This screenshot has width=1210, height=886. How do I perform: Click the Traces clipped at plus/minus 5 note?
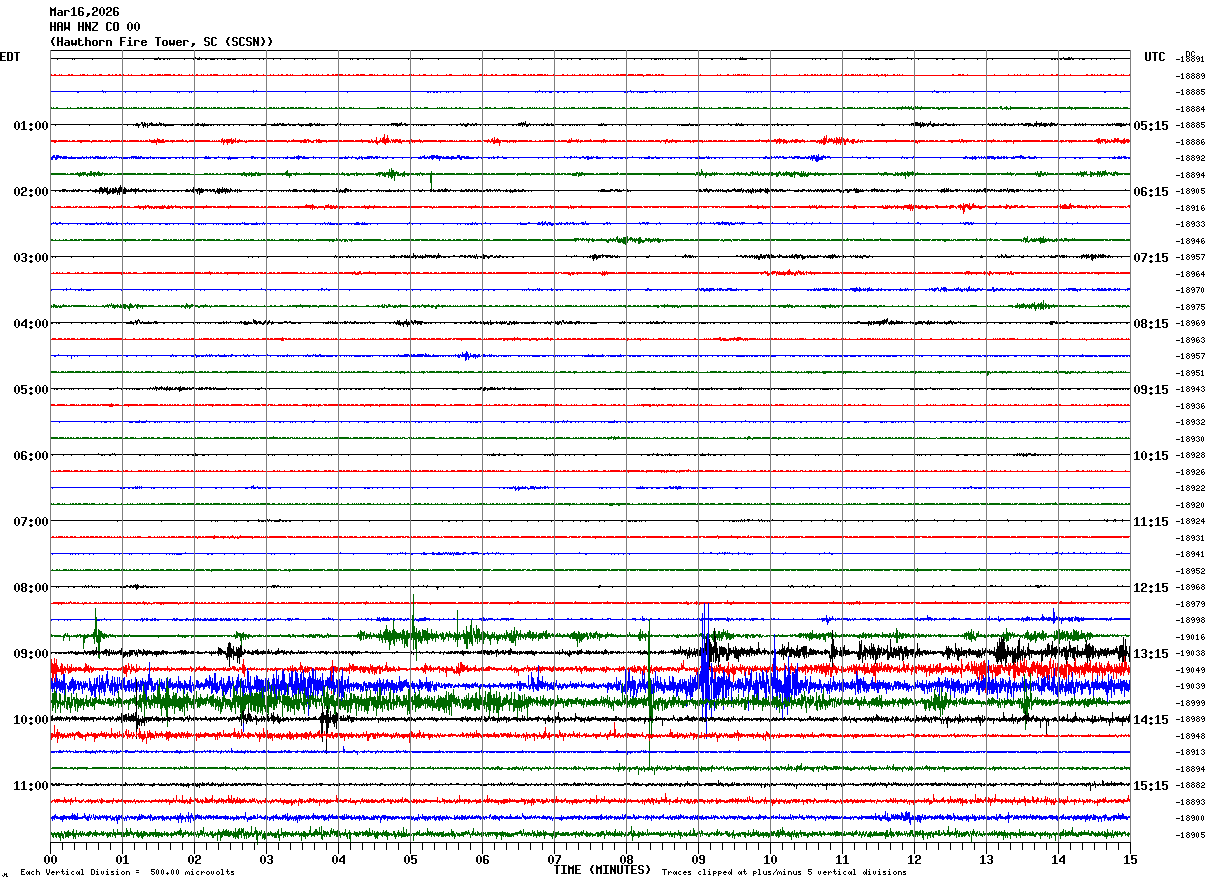tap(784, 873)
